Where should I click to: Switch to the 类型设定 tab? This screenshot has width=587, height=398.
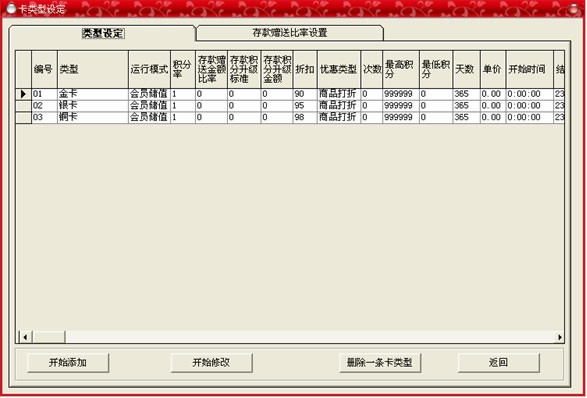pos(103,33)
